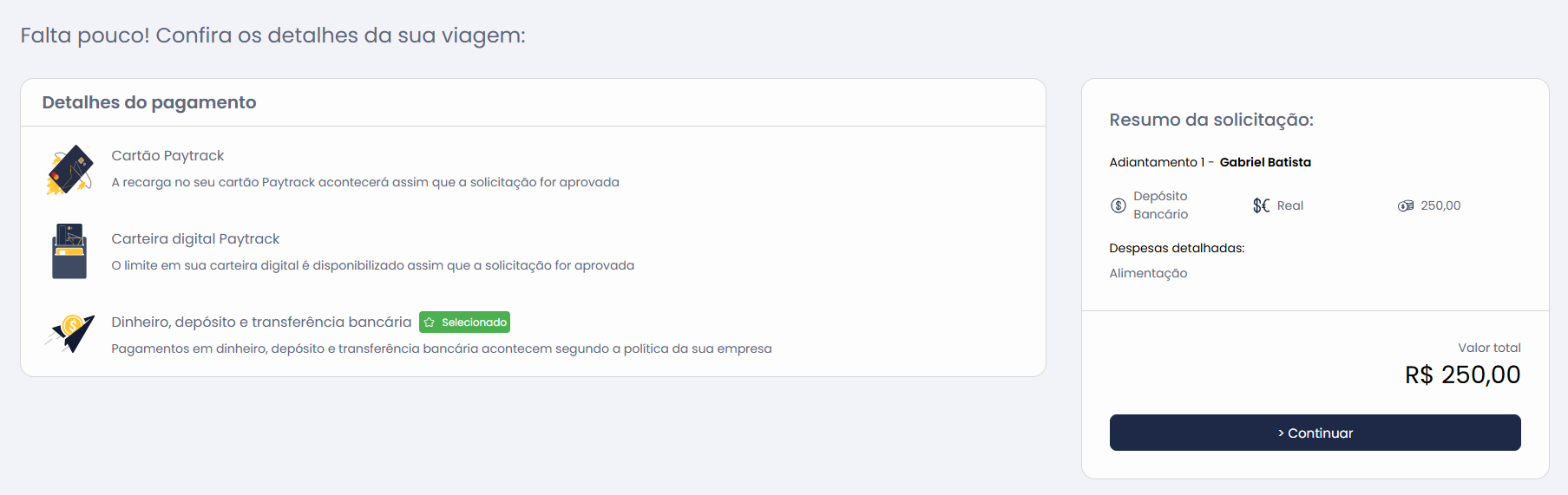Choose Dinheiro, depósito e transferência bancária
The width and height of the screenshot is (1568, 495).
261,322
